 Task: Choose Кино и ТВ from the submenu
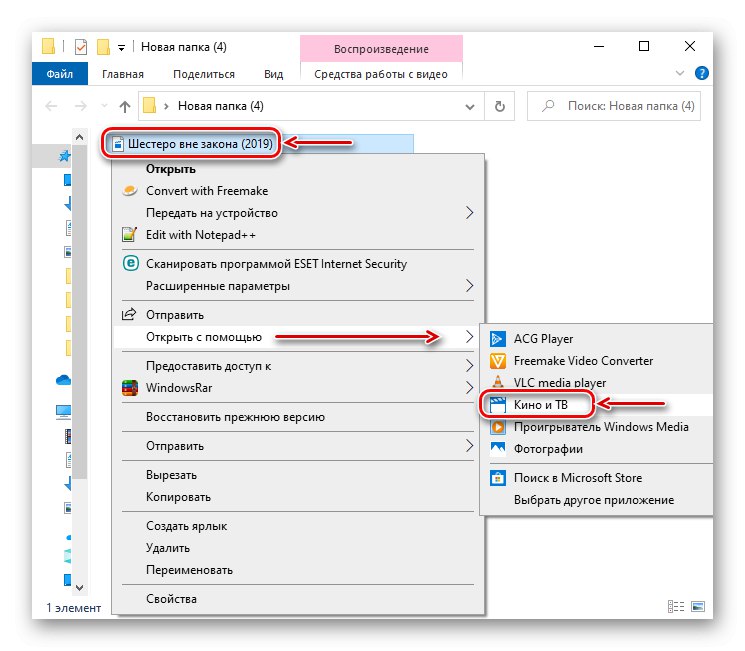pyautogui.click(x=540, y=405)
